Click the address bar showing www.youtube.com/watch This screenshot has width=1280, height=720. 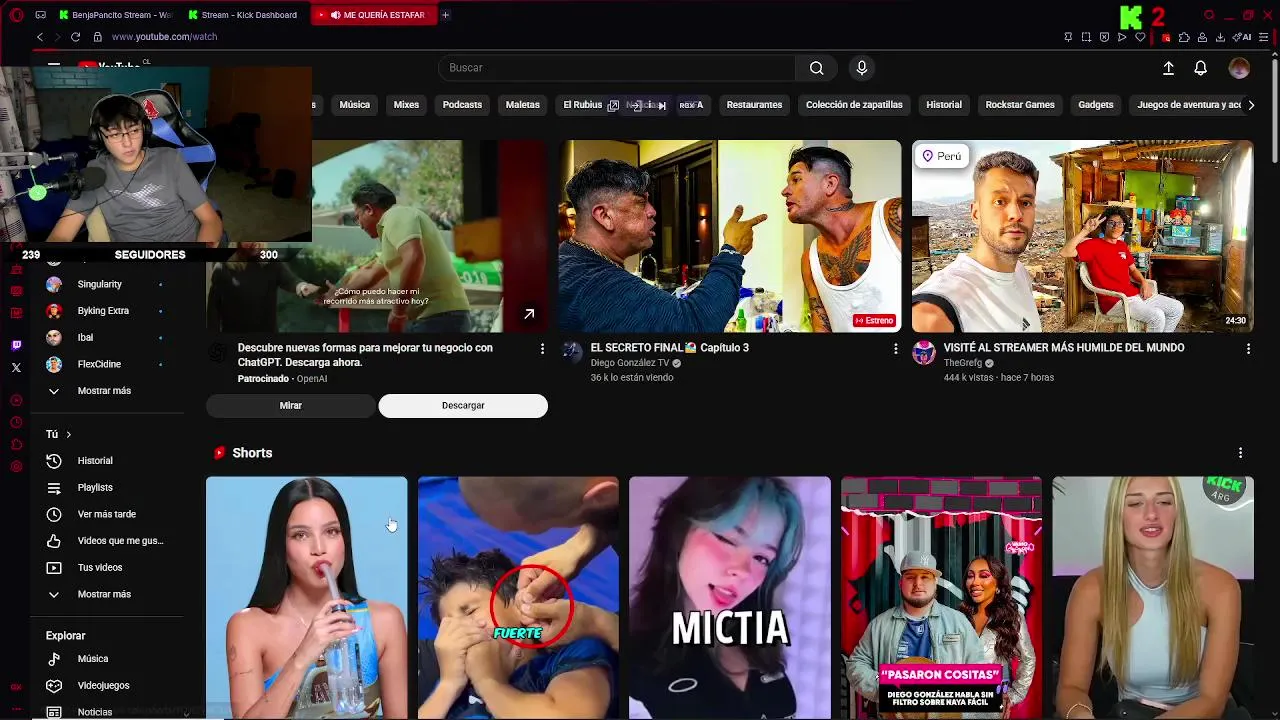(164, 37)
